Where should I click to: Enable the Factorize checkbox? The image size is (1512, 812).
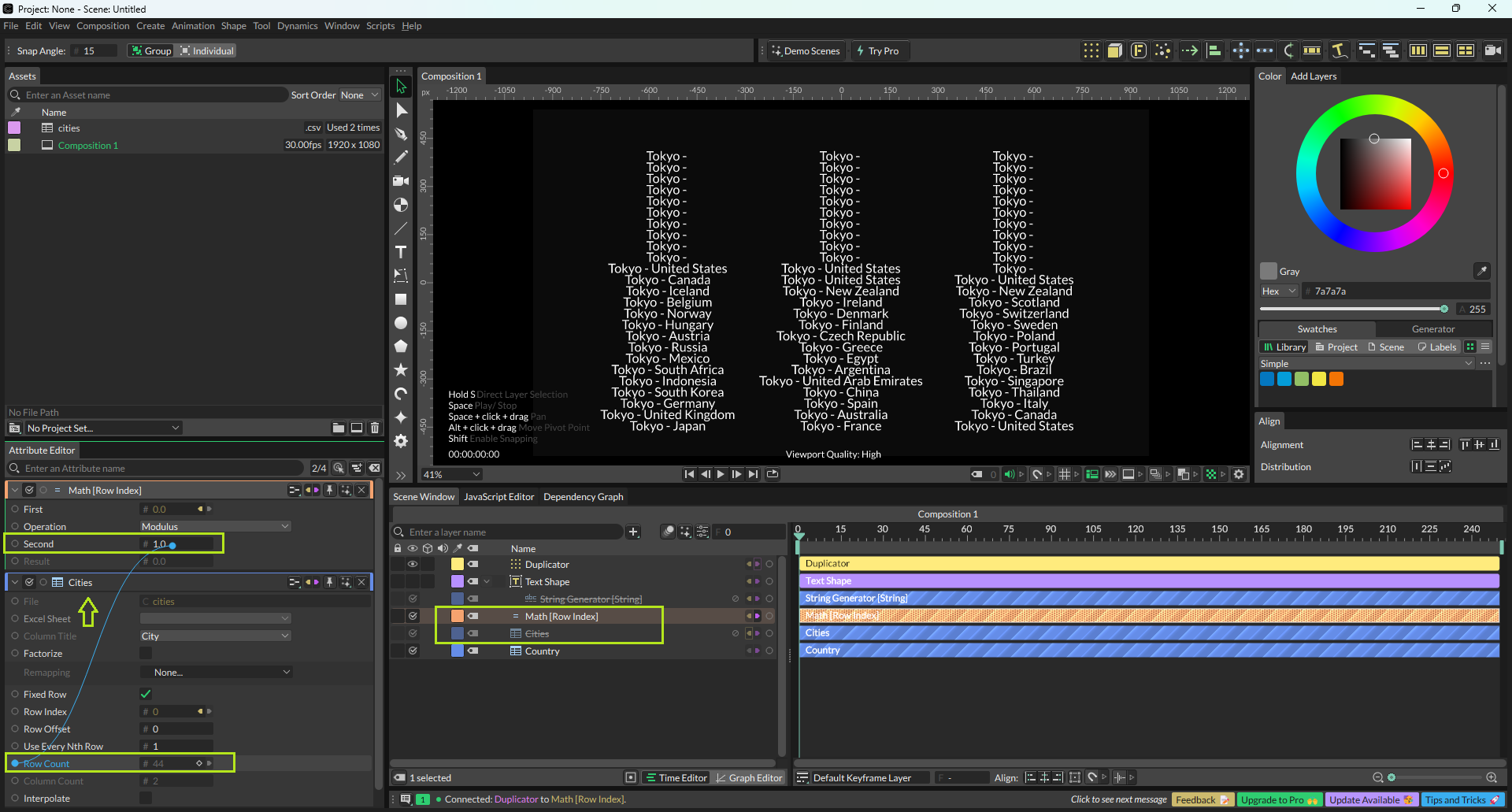click(146, 653)
